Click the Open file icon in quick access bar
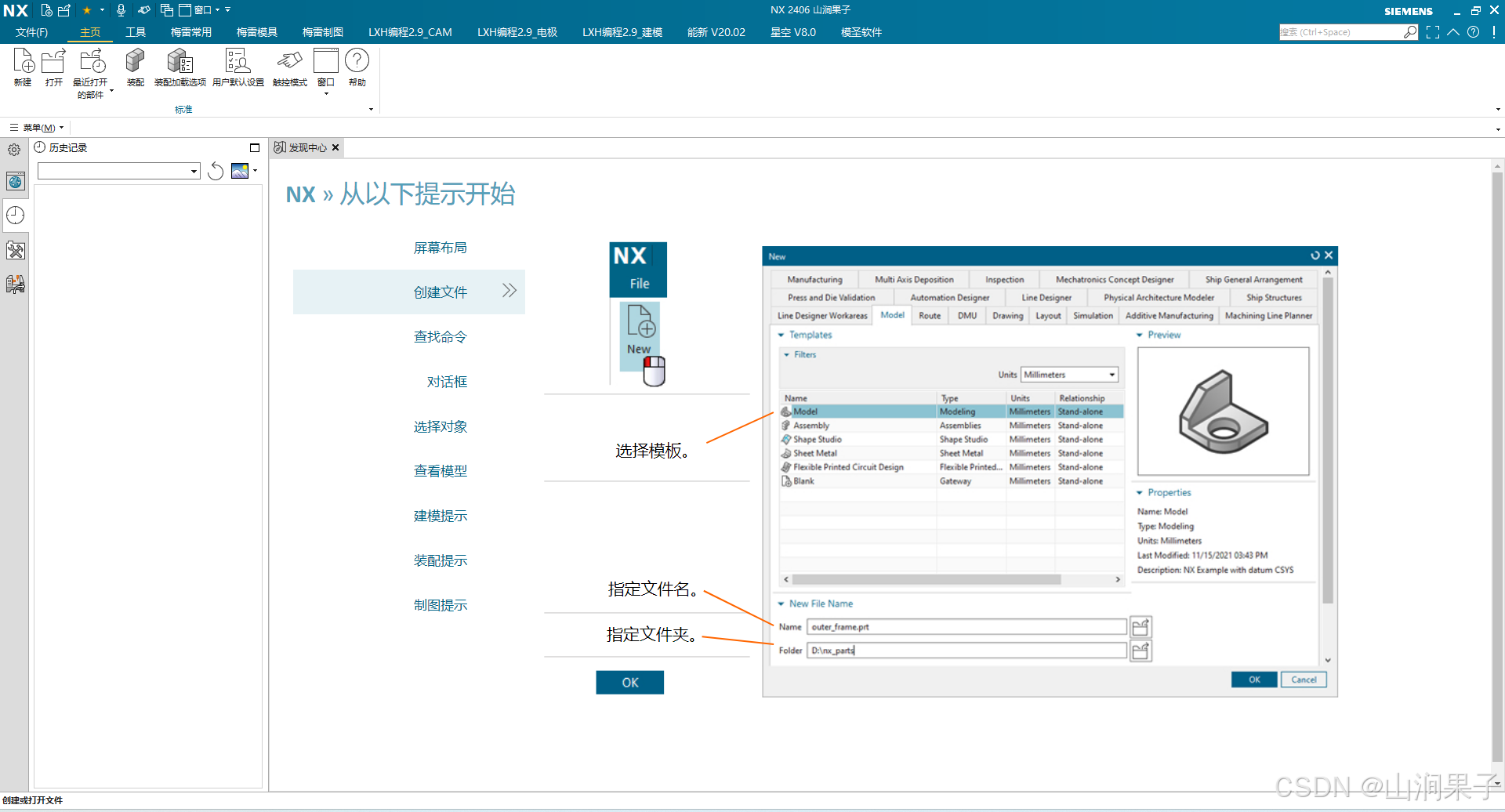Screen dimensions: 1505x812 [64, 10]
